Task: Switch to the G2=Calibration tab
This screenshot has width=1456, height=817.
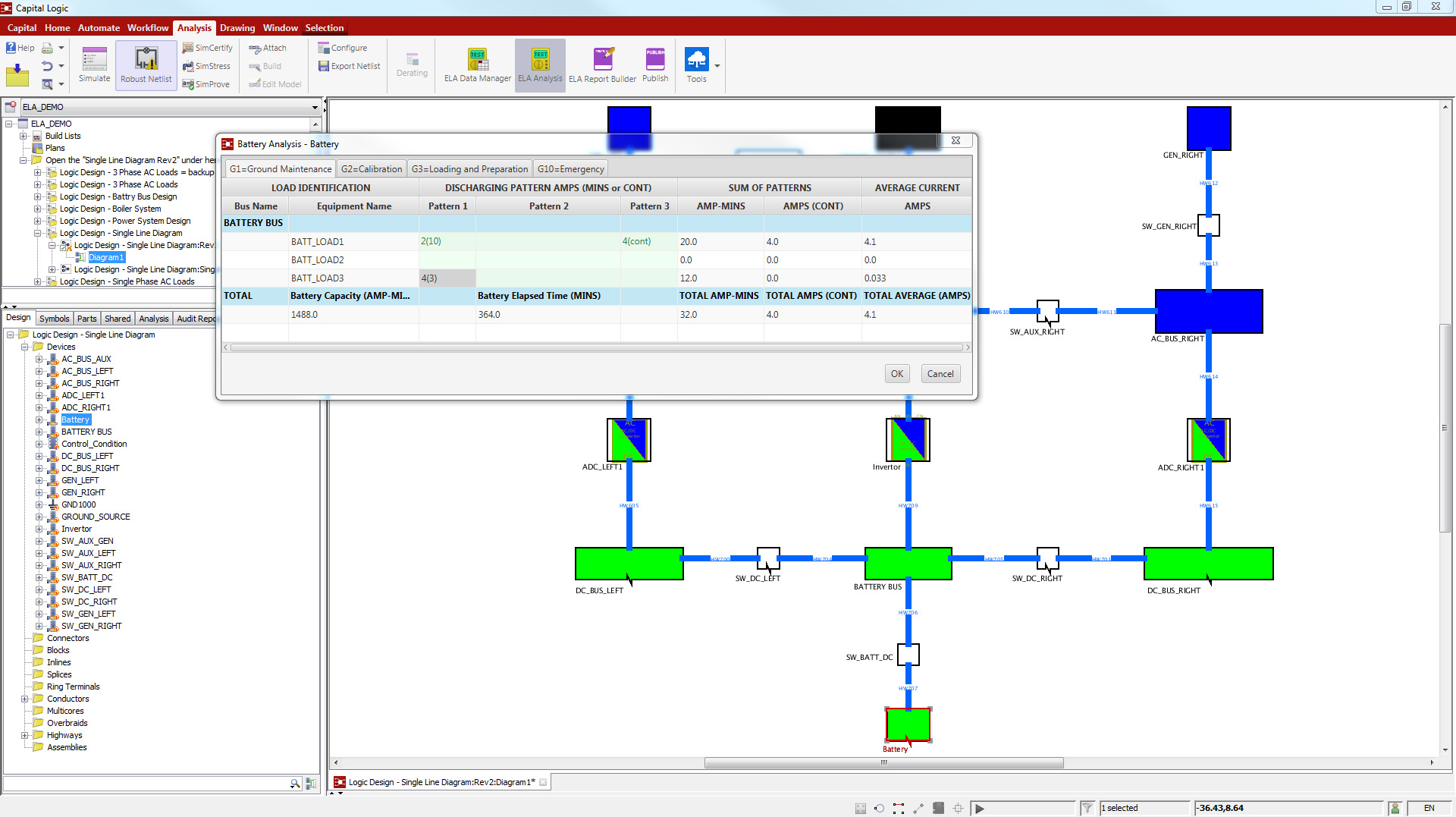Action: [x=371, y=169]
